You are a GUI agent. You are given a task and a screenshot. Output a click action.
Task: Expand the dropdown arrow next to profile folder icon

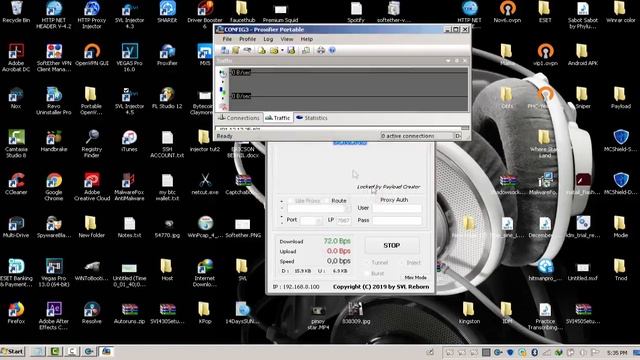[x=282, y=51]
